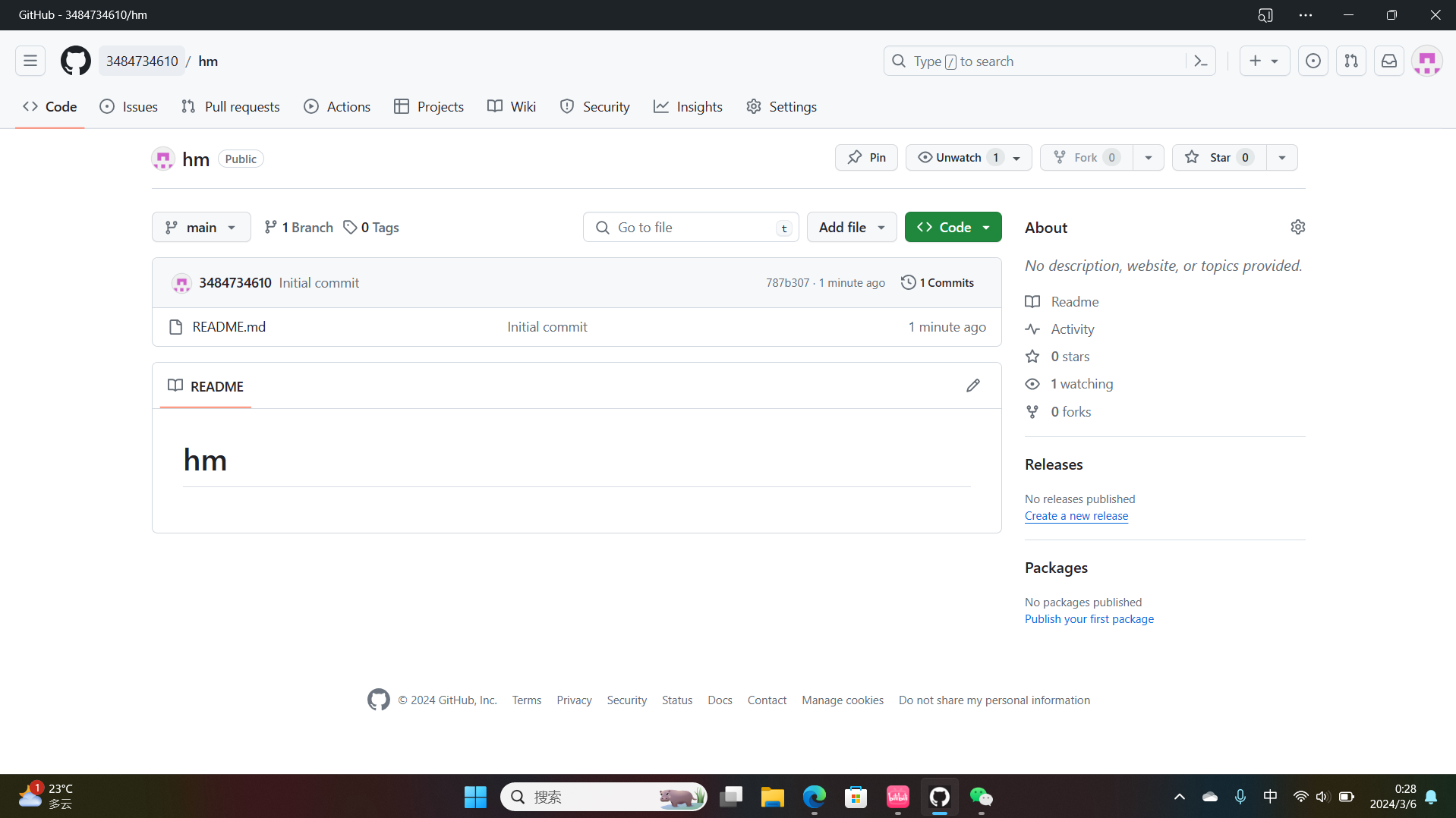Switch to the Issues tab
The width and height of the screenshot is (1456, 818).
pos(129,107)
